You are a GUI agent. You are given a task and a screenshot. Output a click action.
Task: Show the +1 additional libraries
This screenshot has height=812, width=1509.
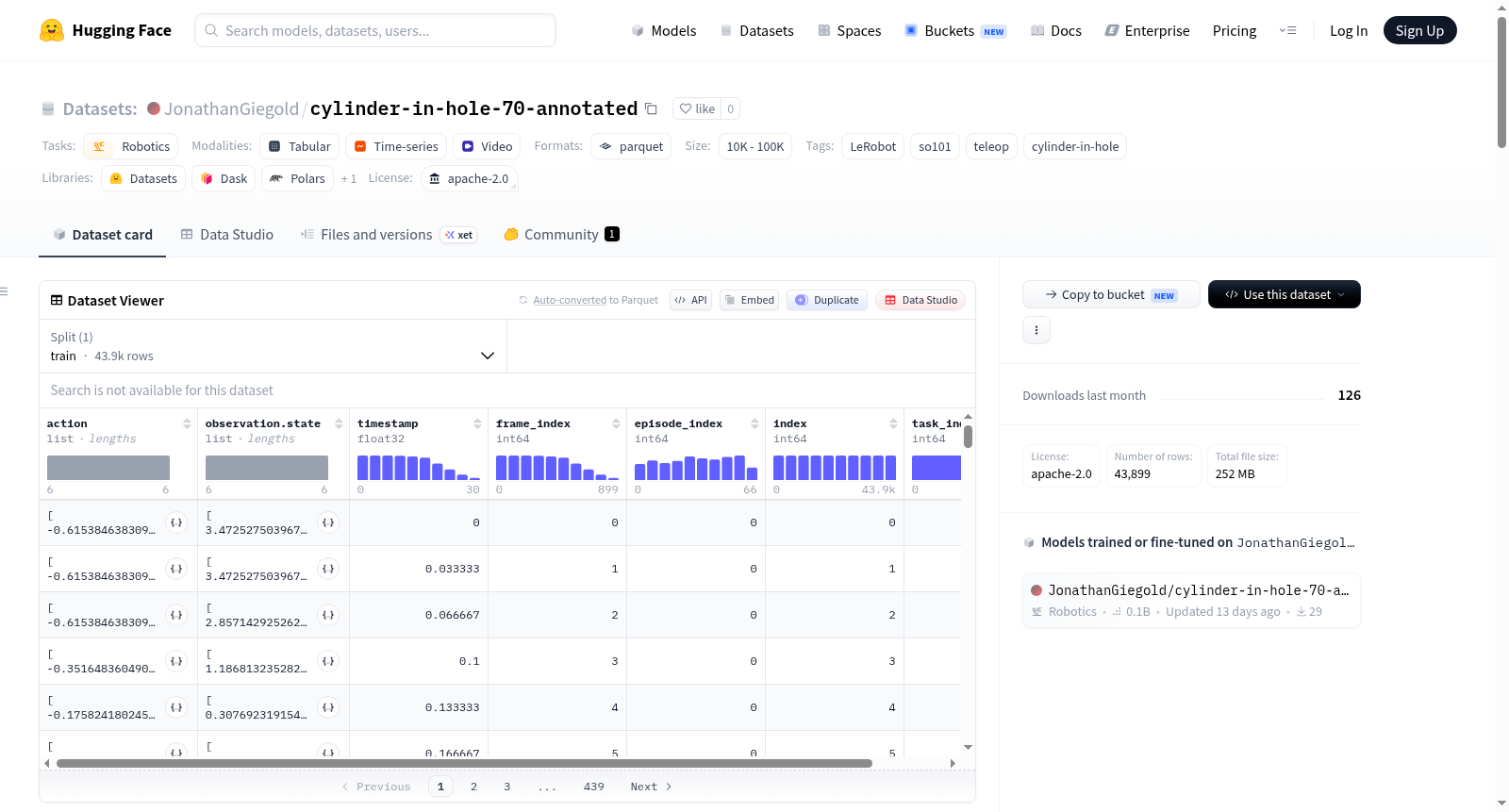[x=349, y=178]
